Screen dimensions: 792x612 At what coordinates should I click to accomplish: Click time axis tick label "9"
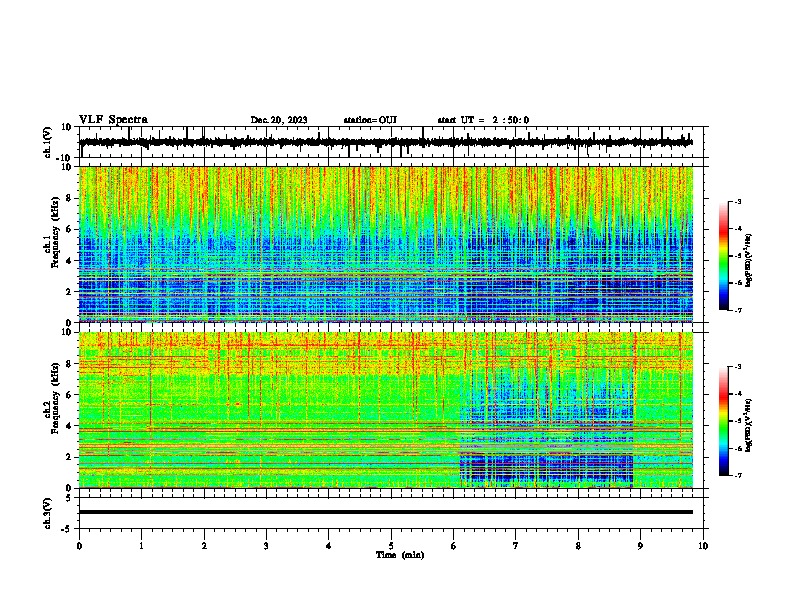(x=640, y=546)
